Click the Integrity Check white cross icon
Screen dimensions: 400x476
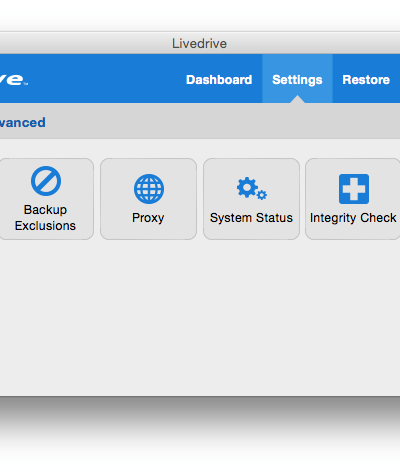coord(354,189)
